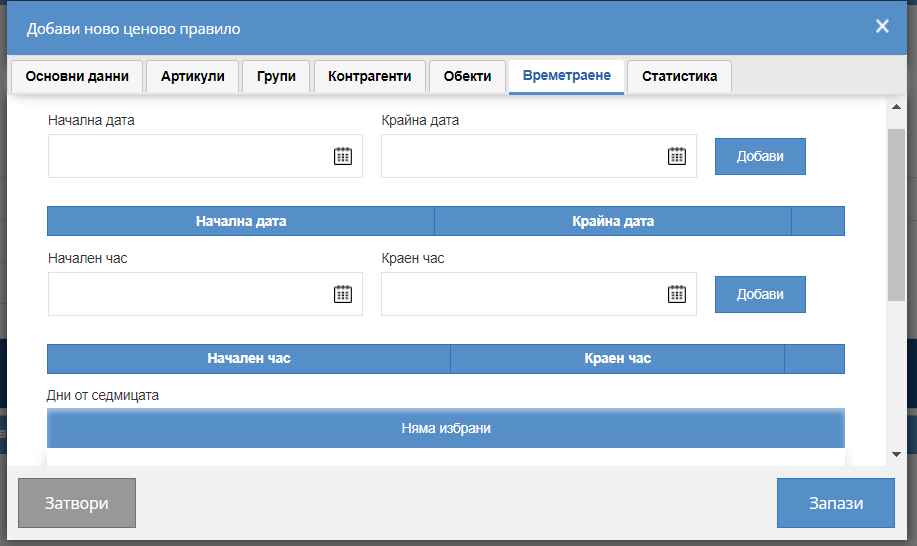917x546 pixels.
Task: Go to the Статистика tab
Action: click(x=680, y=76)
